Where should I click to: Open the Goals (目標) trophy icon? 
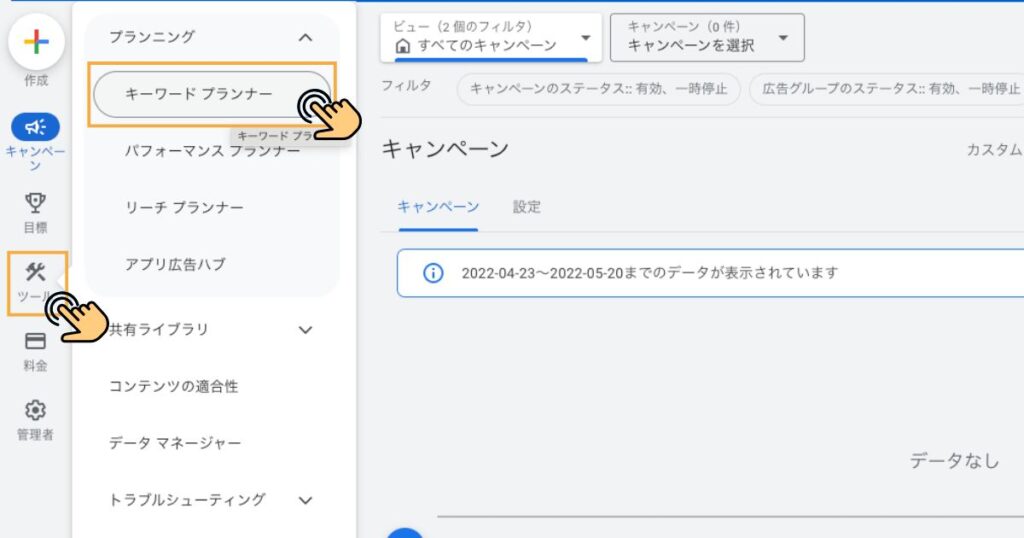(x=35, y=203)
